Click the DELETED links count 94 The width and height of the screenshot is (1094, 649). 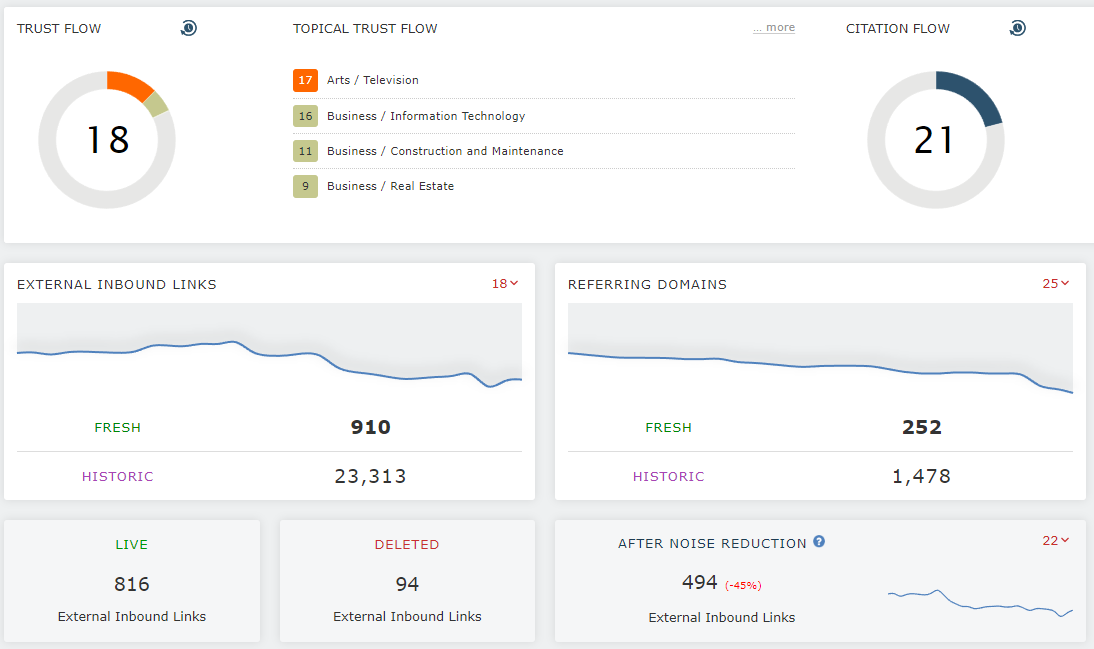407,584
